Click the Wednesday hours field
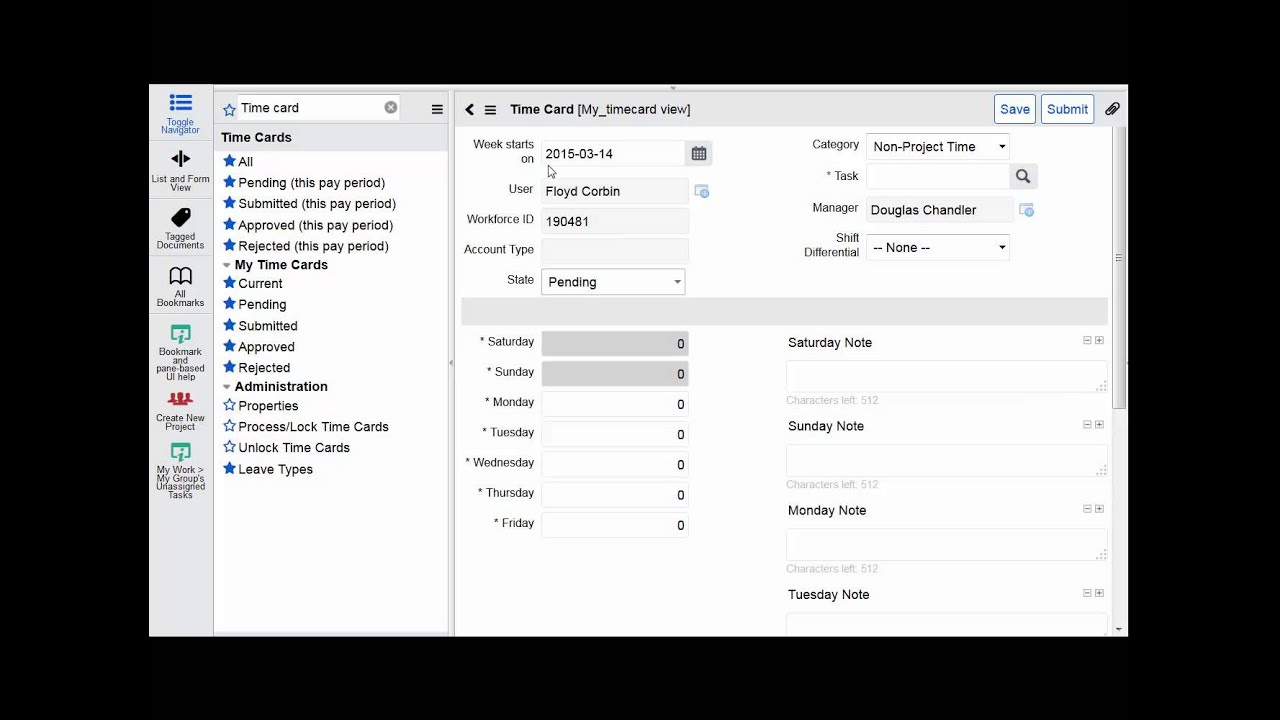This screenshot has height=720, width=1280. coord(614,465)
